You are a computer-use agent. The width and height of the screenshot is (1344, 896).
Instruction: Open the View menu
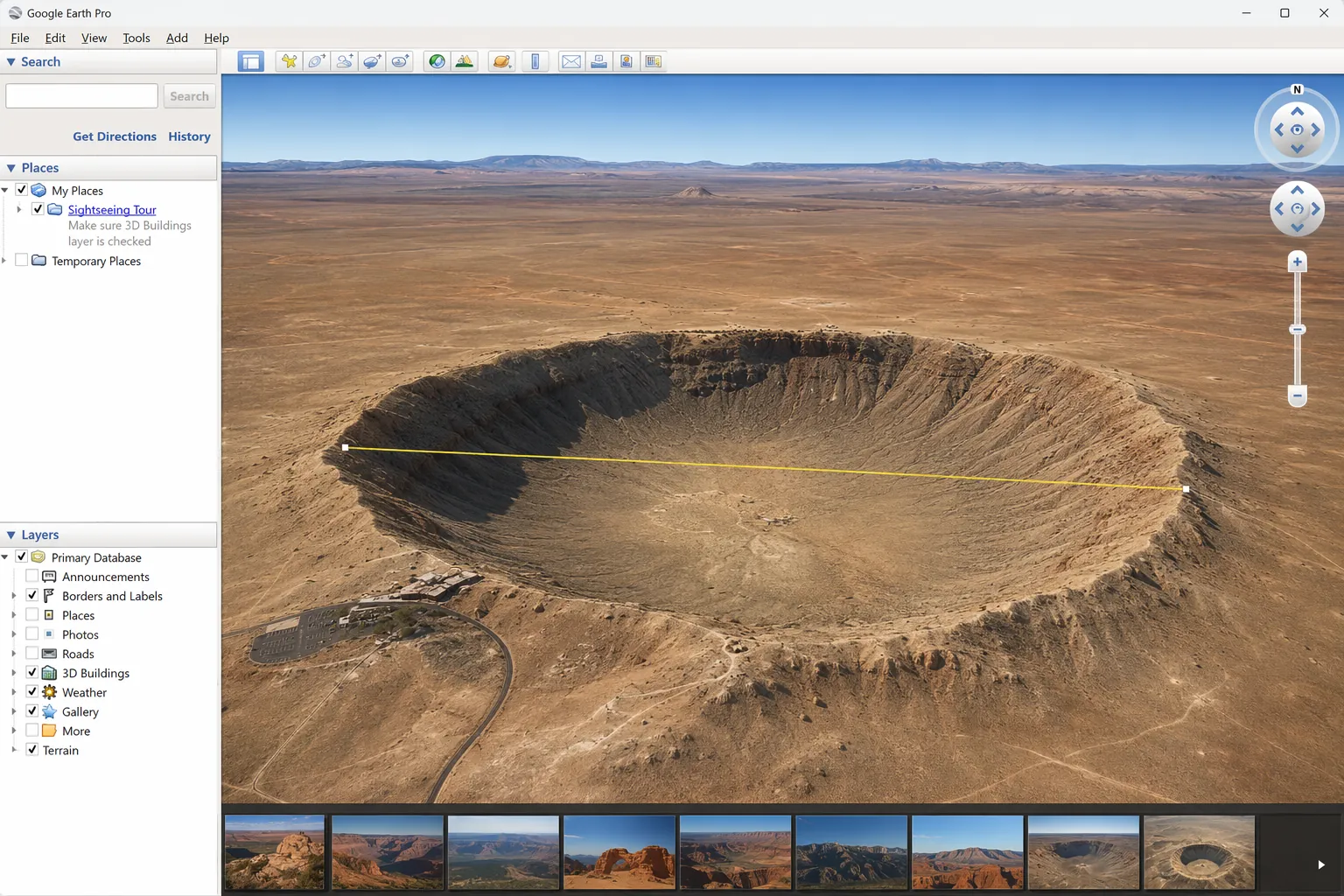pyautogui.click(x=94, y=38)
